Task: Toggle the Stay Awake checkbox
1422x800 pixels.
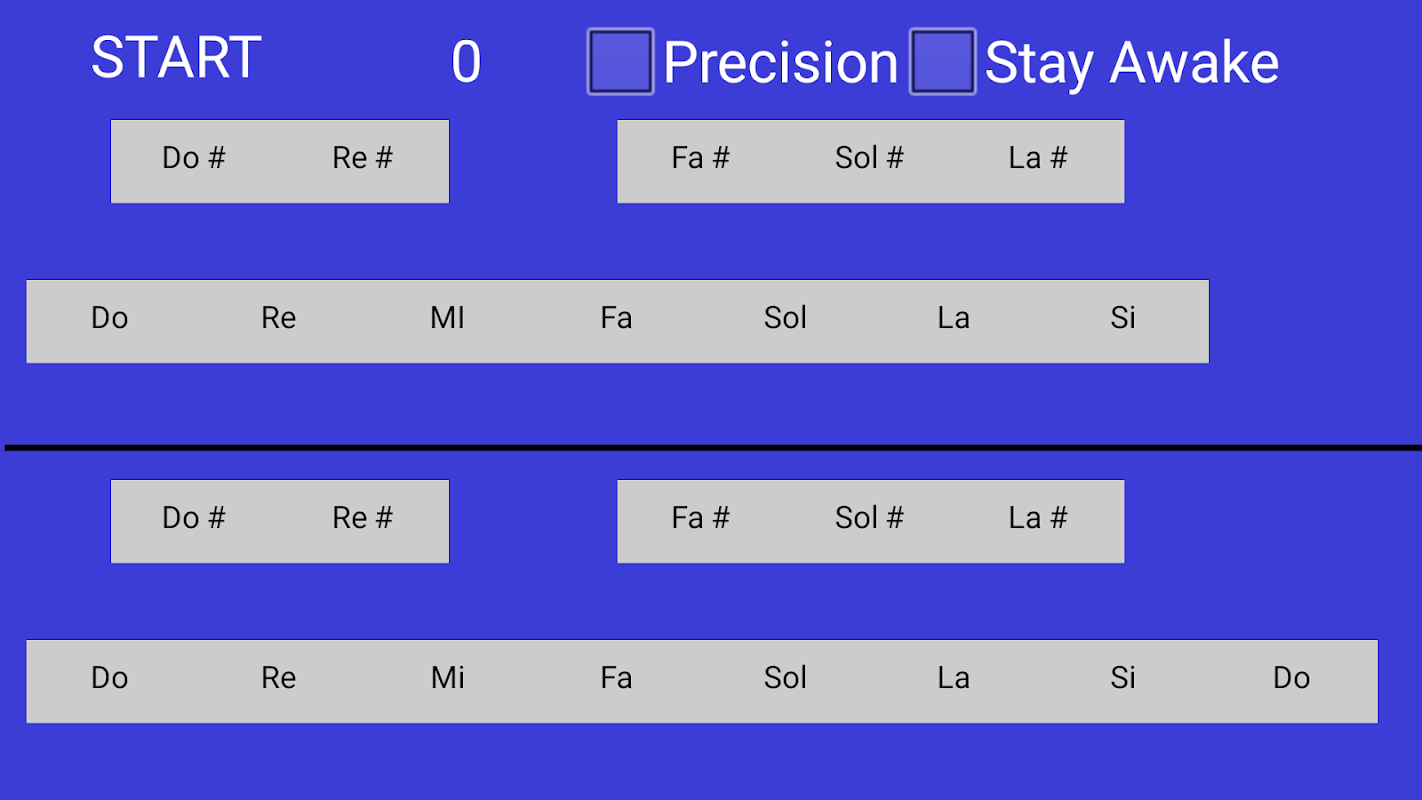Action: coord(942,62)
